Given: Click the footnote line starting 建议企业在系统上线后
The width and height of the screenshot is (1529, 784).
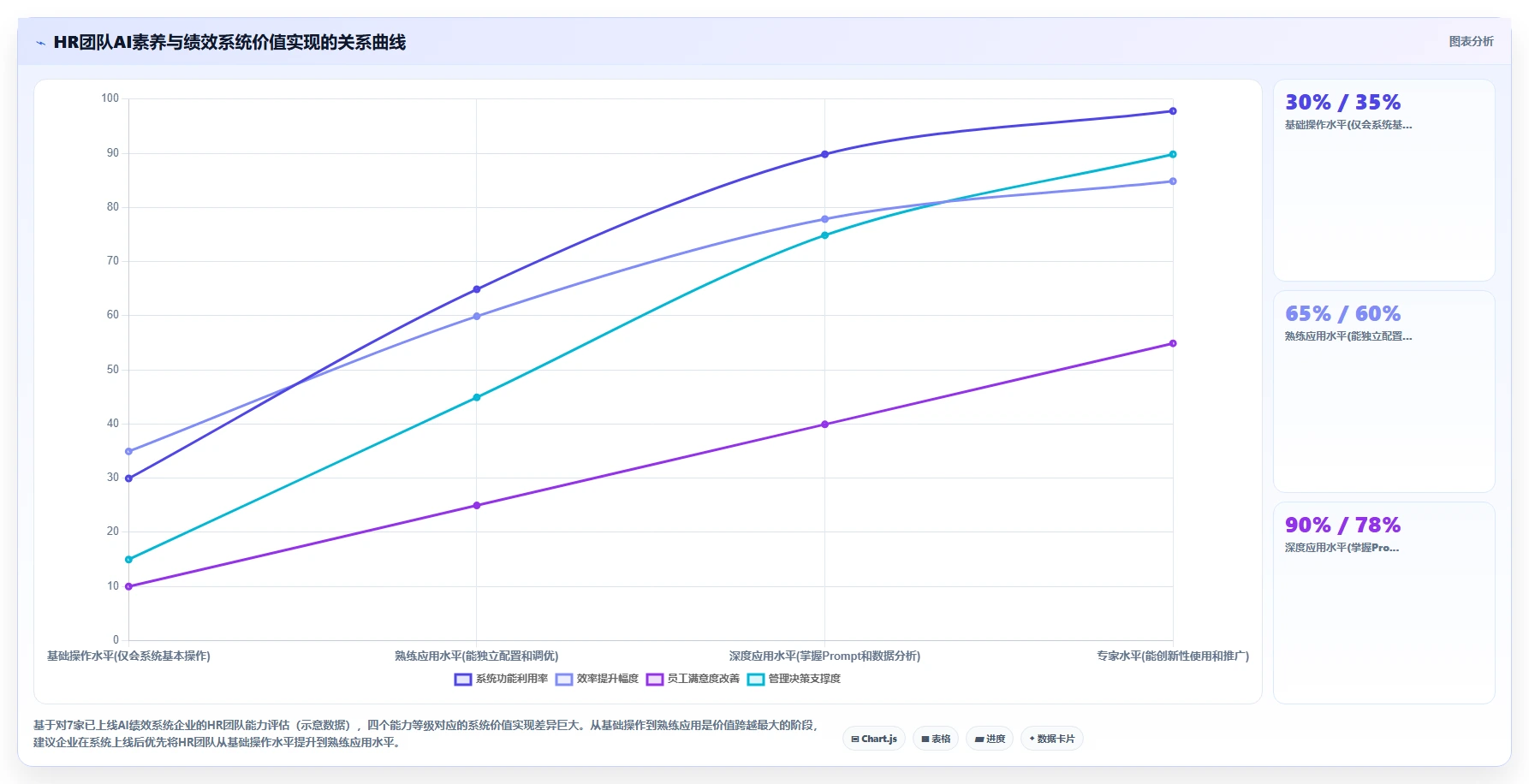Looking at the screenshot, I should coord(218,743).
